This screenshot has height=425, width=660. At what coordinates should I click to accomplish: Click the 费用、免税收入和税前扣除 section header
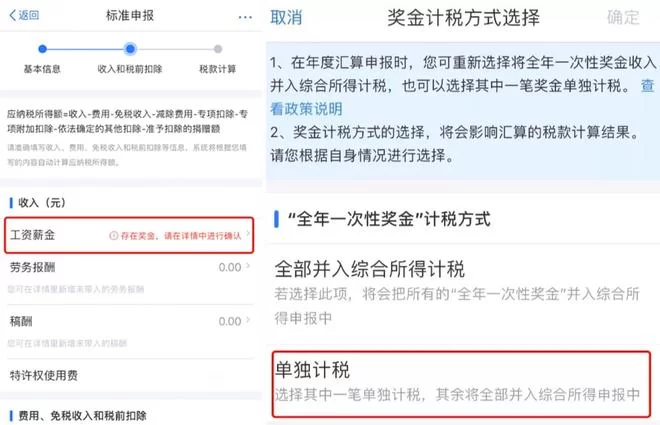pos(82,416)
